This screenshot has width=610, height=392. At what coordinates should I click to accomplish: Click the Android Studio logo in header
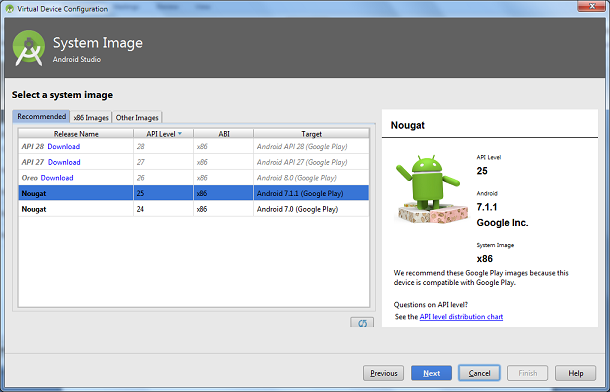[28, 48]
